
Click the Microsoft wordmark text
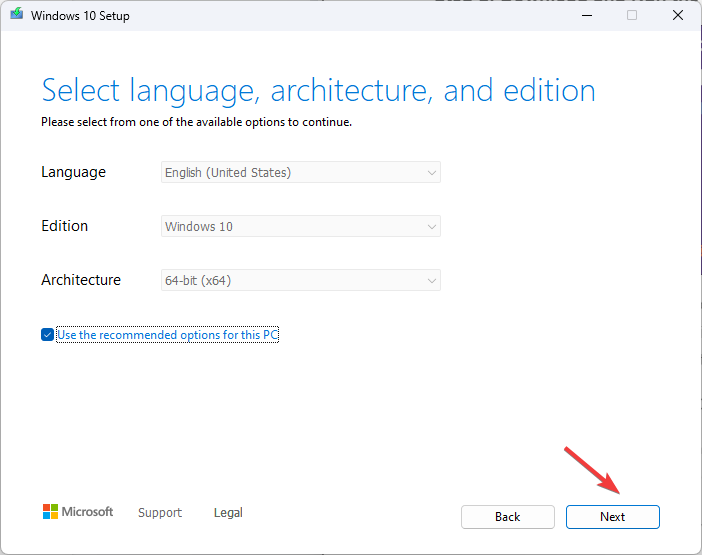[x=88, y=512]
